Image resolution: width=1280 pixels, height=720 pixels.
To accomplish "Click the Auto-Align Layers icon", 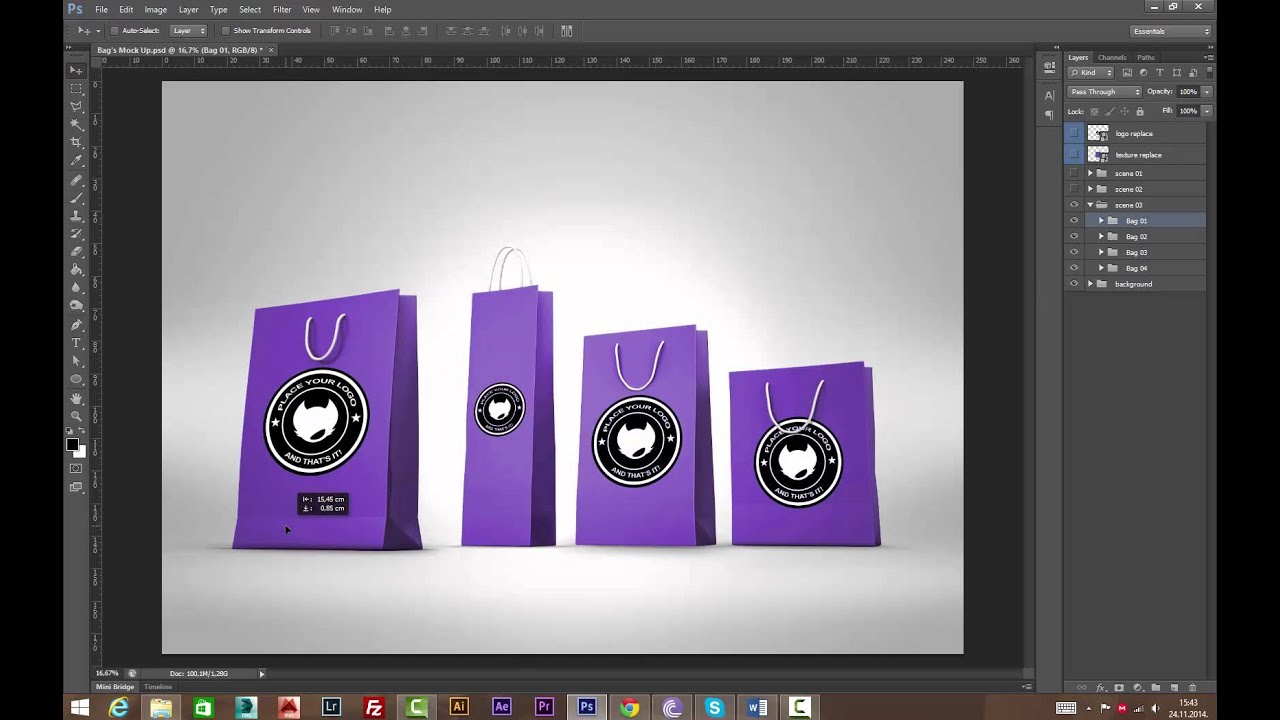I will (567, 31).
